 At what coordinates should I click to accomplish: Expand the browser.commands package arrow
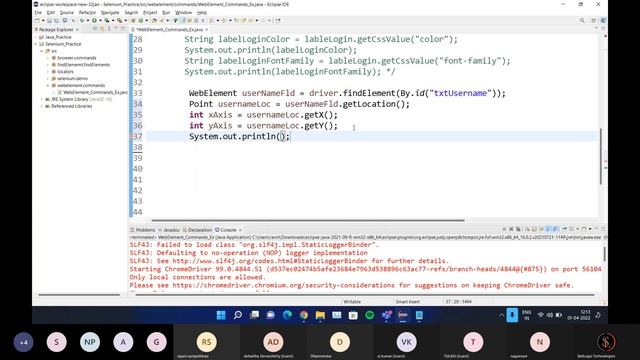48,58
